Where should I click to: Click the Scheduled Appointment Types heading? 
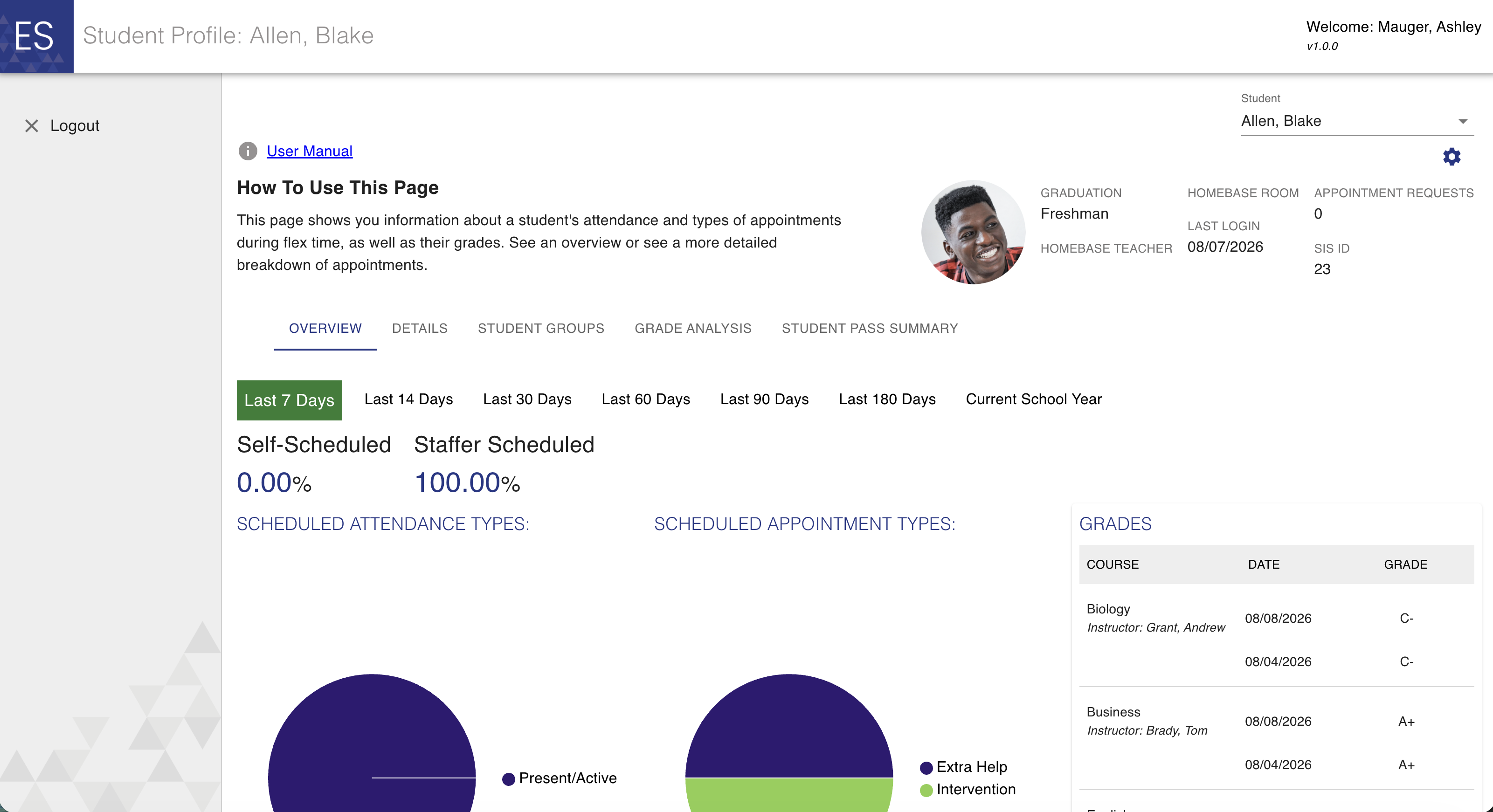(804, 524)
